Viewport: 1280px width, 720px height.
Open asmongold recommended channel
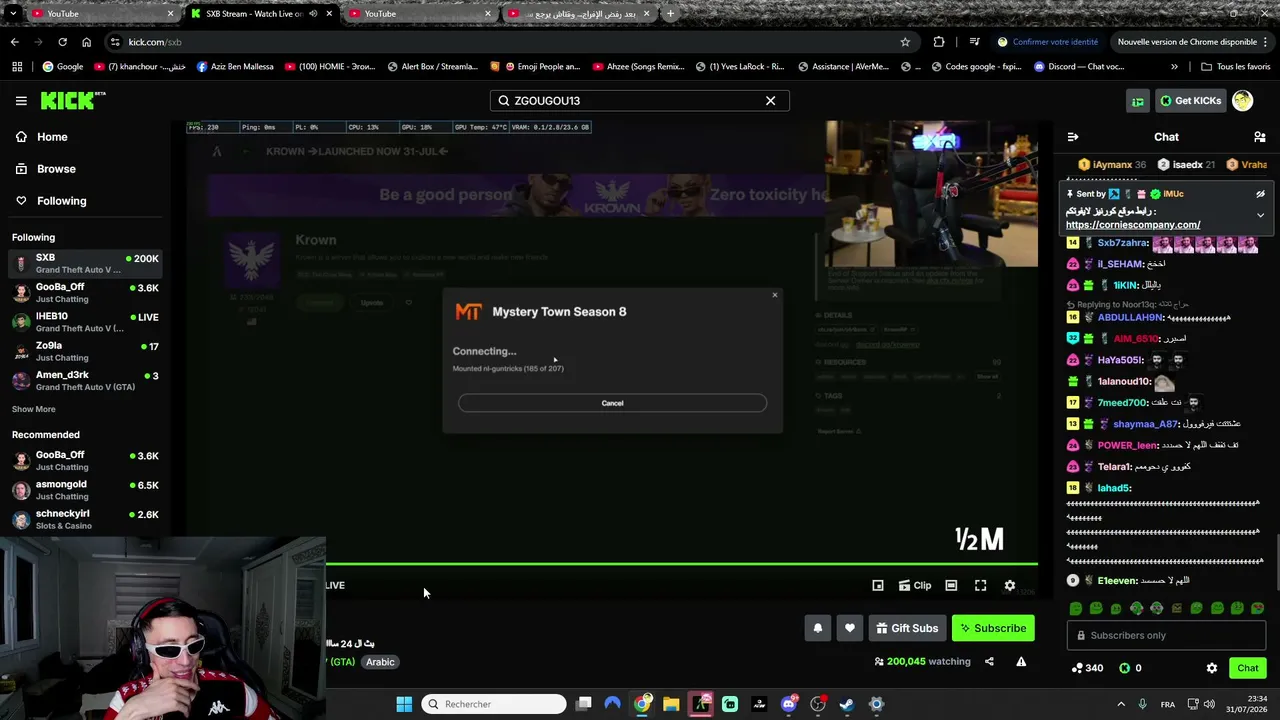(x=85, y=490)
